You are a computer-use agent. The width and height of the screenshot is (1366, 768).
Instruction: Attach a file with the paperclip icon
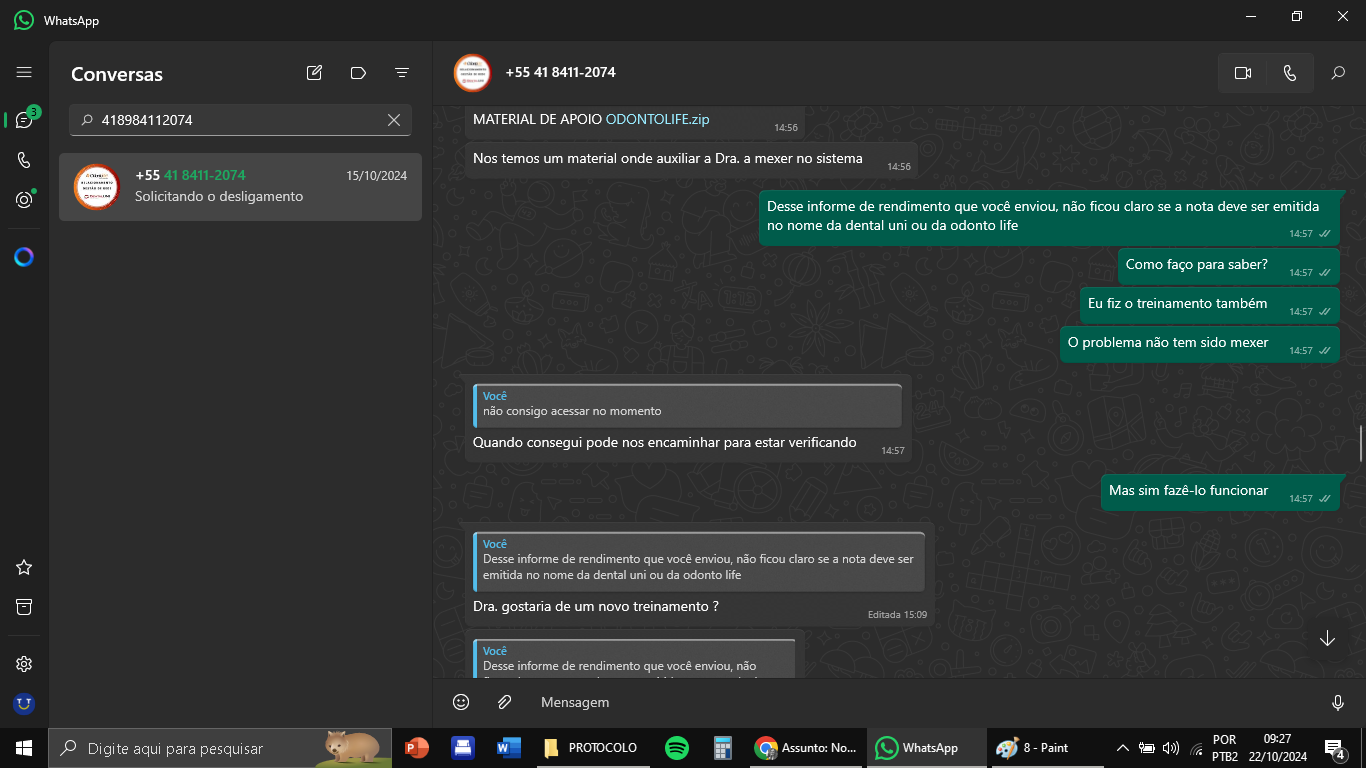pyautogui.click(x=505, y=702)
